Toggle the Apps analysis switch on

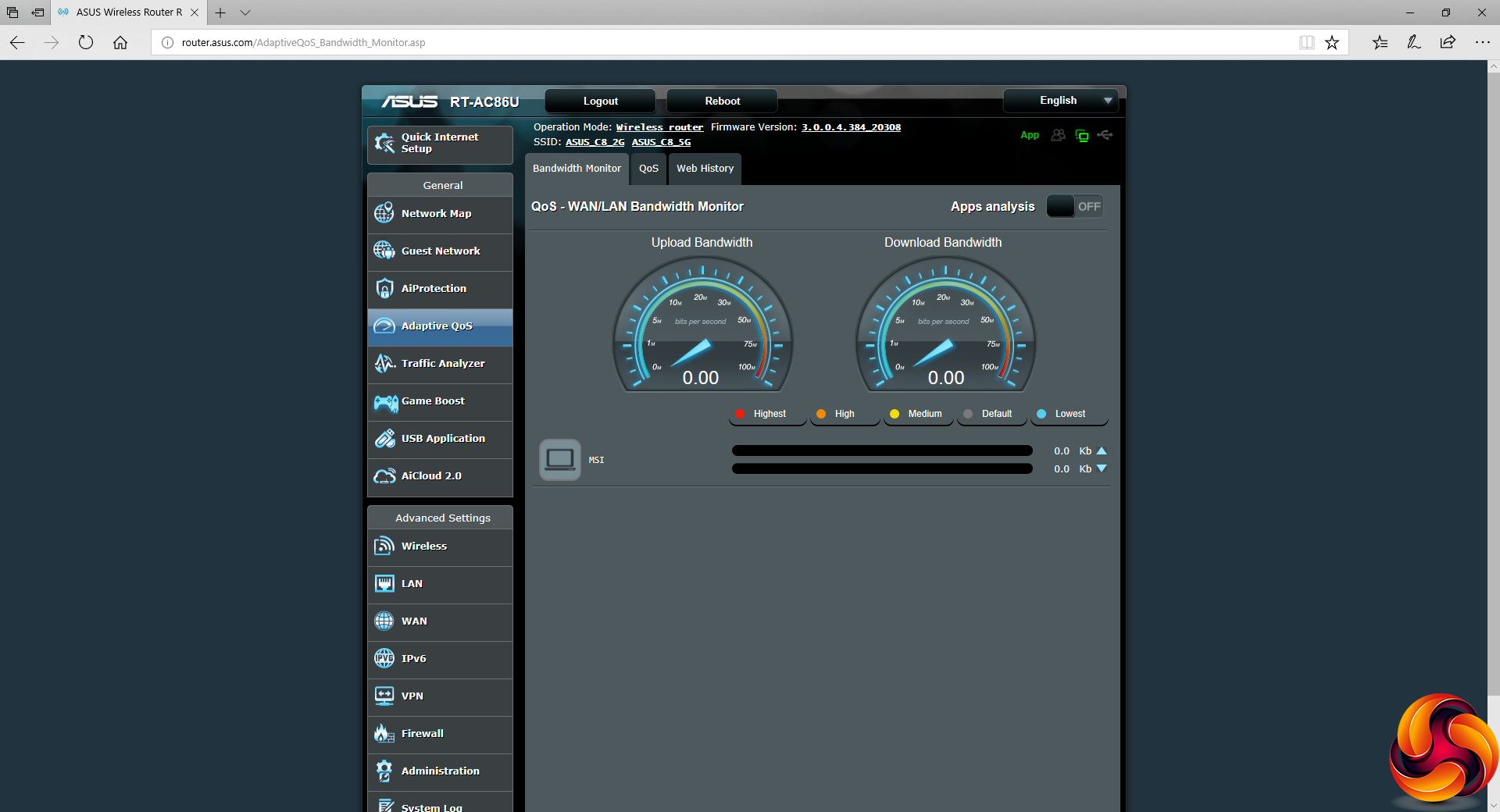1074,206
